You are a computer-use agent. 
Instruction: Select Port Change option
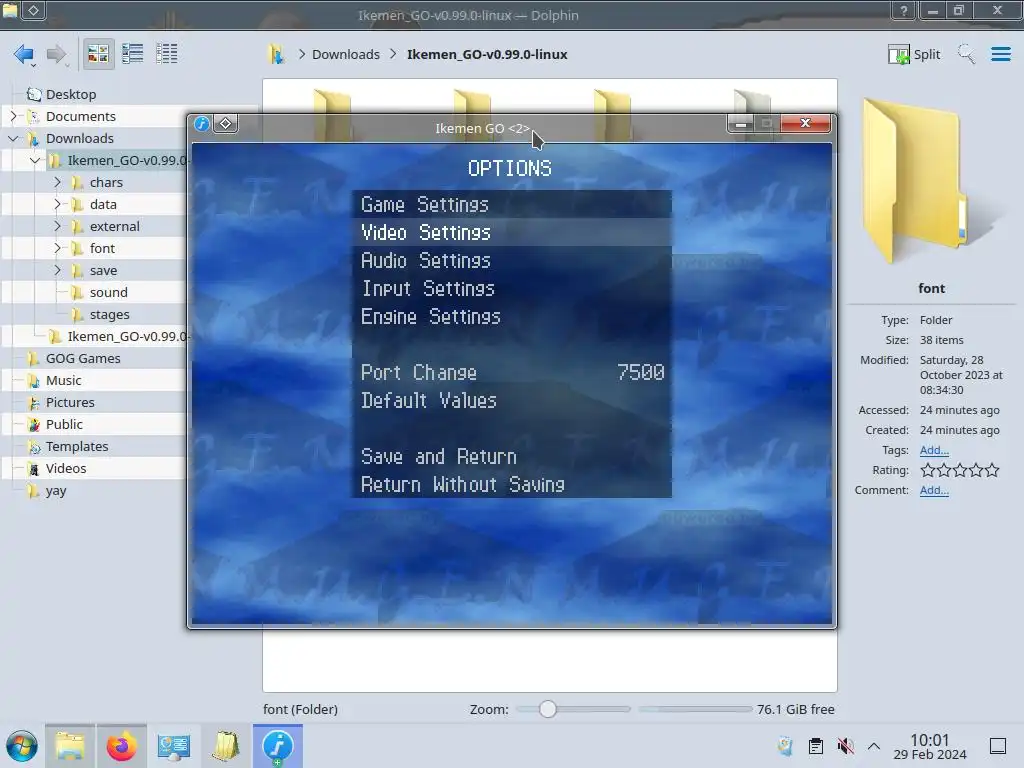(x=511, y=372)
